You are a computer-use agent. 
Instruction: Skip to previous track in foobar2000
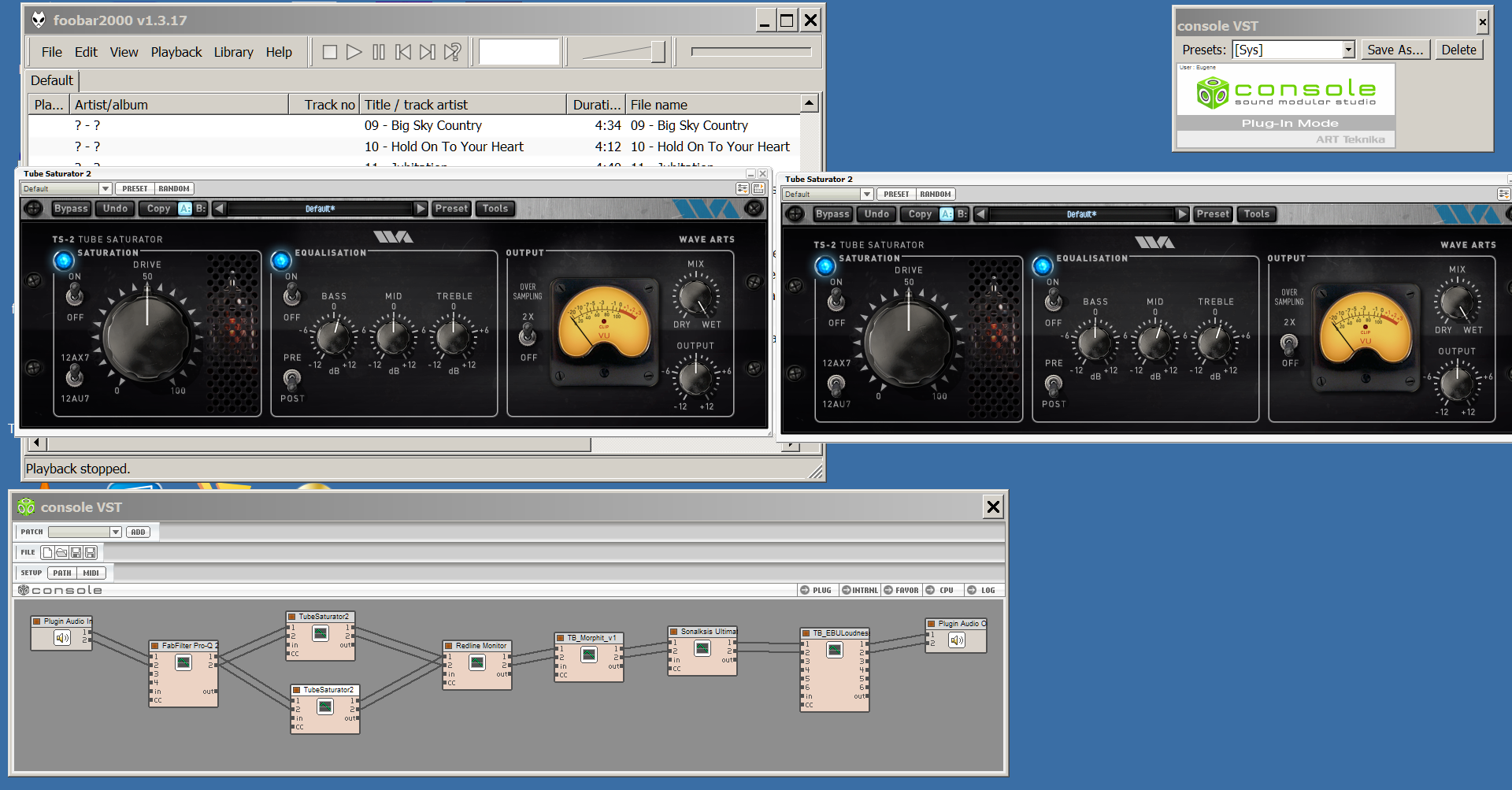[x=403, y=52]
